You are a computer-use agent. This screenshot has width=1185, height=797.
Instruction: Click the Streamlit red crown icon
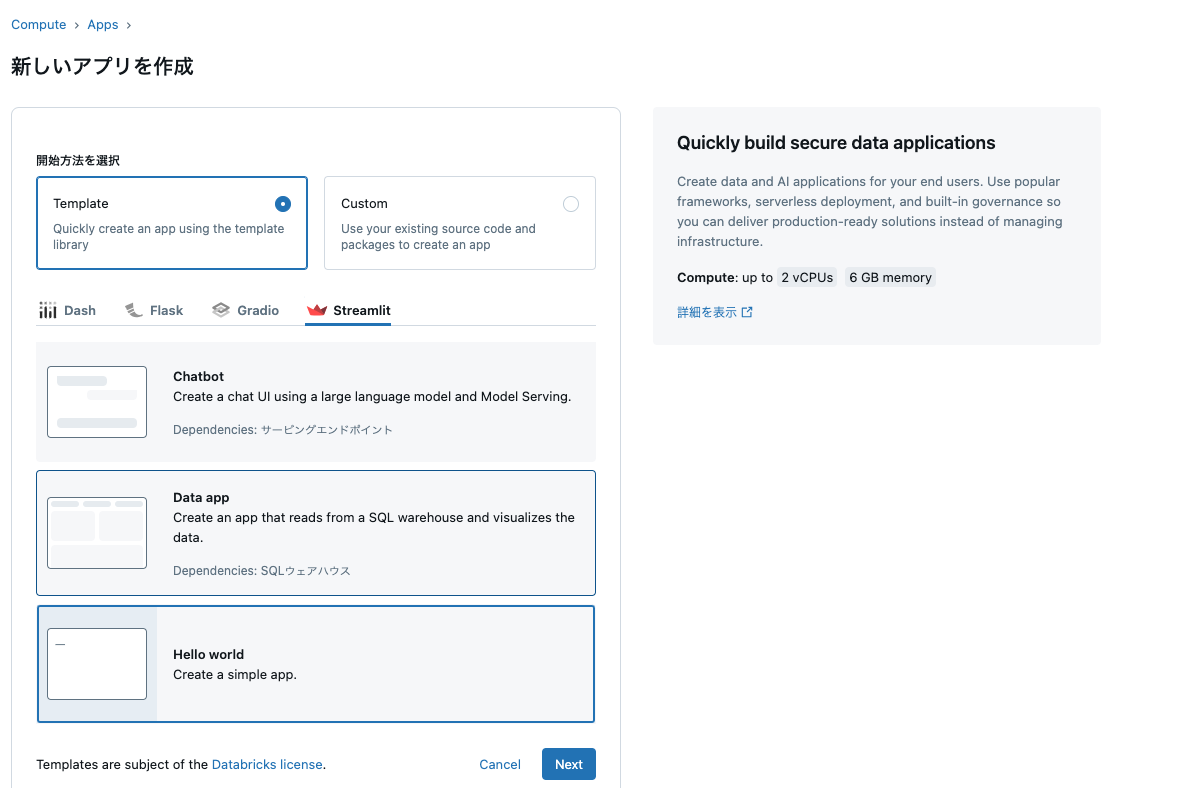tap(317, 310)
